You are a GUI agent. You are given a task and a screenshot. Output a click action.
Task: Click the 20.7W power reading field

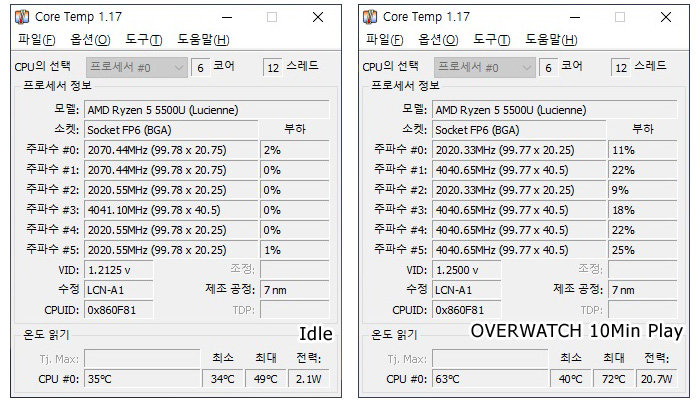pyautogui.click(x=657, y=379)
